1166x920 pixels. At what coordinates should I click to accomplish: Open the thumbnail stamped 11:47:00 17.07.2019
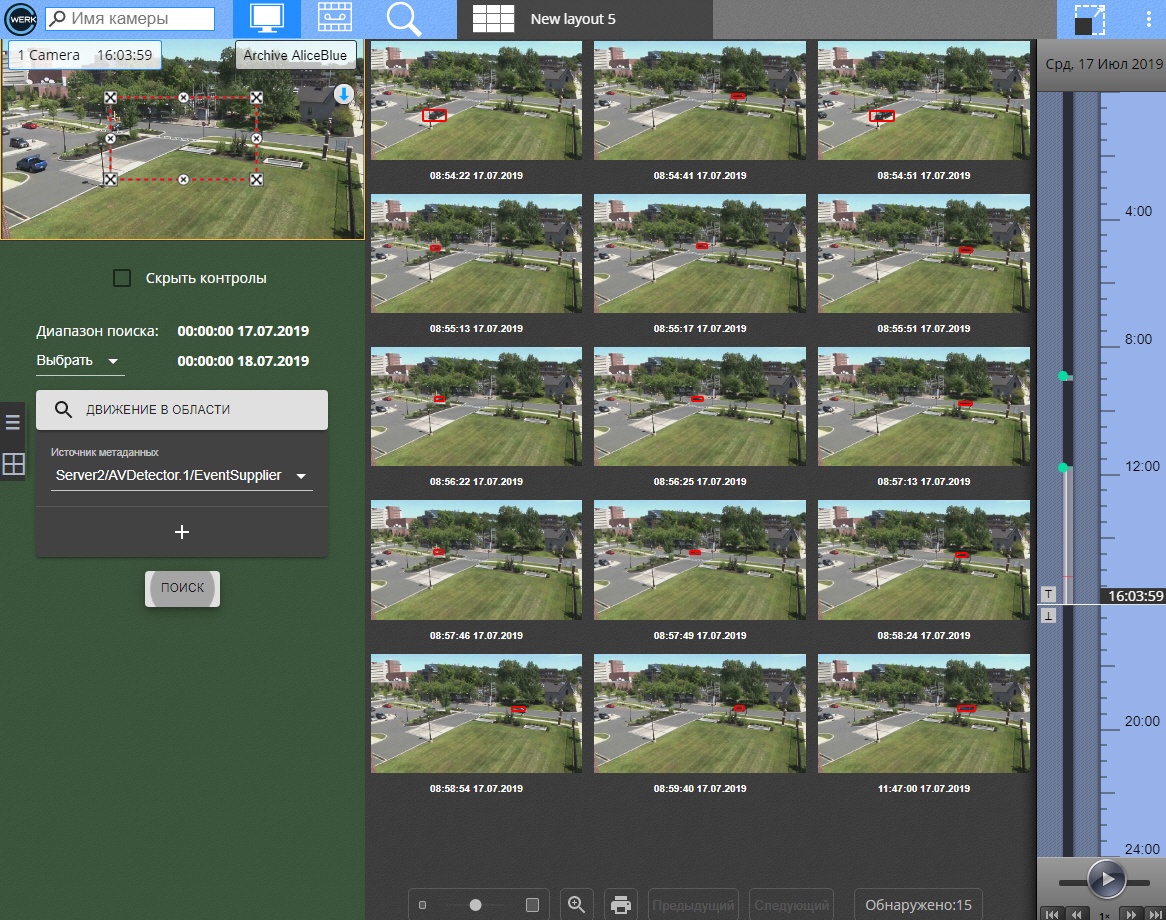[924, 713]
